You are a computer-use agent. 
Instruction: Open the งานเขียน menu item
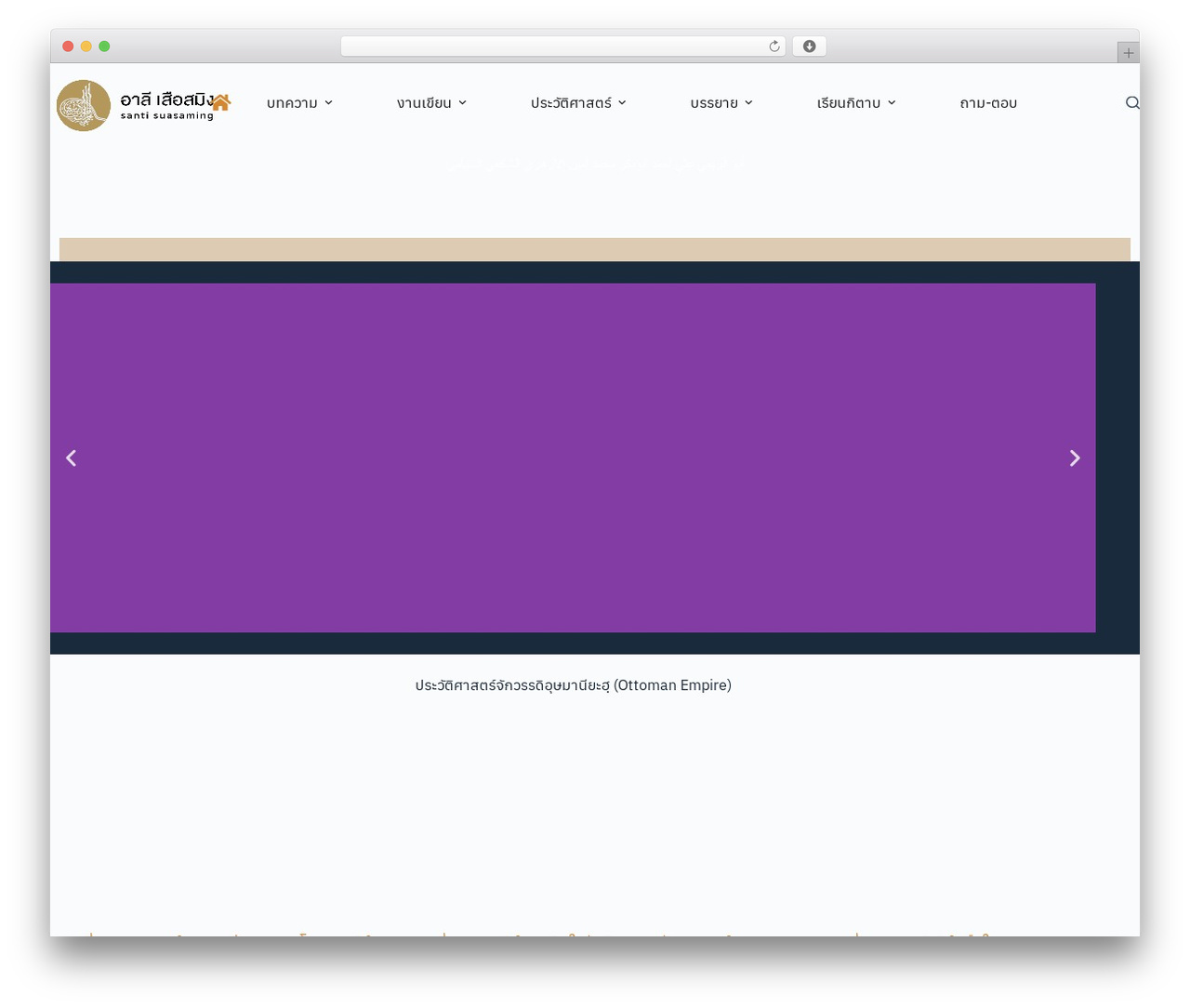[424, 103]
